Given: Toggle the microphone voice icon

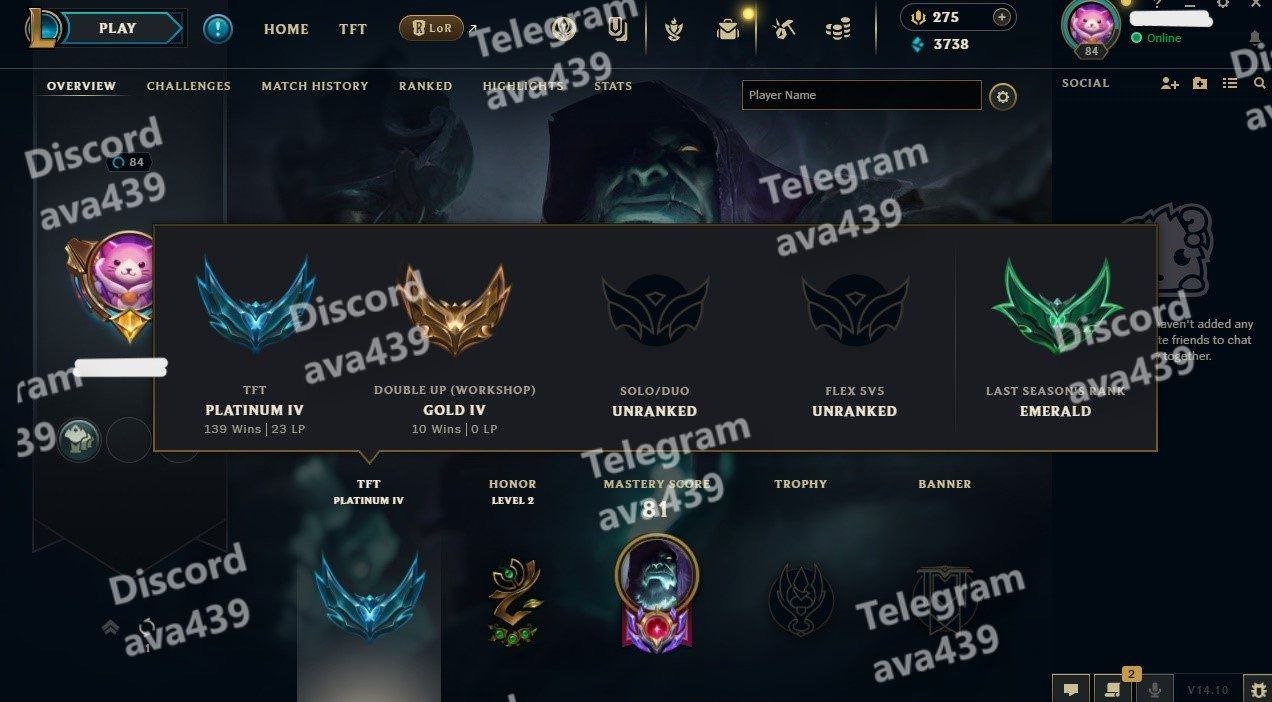Looking at the screenshot, I should click(x=1156, y=689).
